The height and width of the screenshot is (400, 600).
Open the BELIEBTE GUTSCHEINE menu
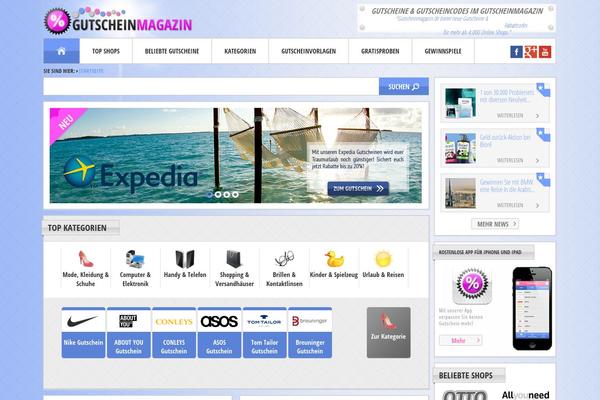(172, 51)
